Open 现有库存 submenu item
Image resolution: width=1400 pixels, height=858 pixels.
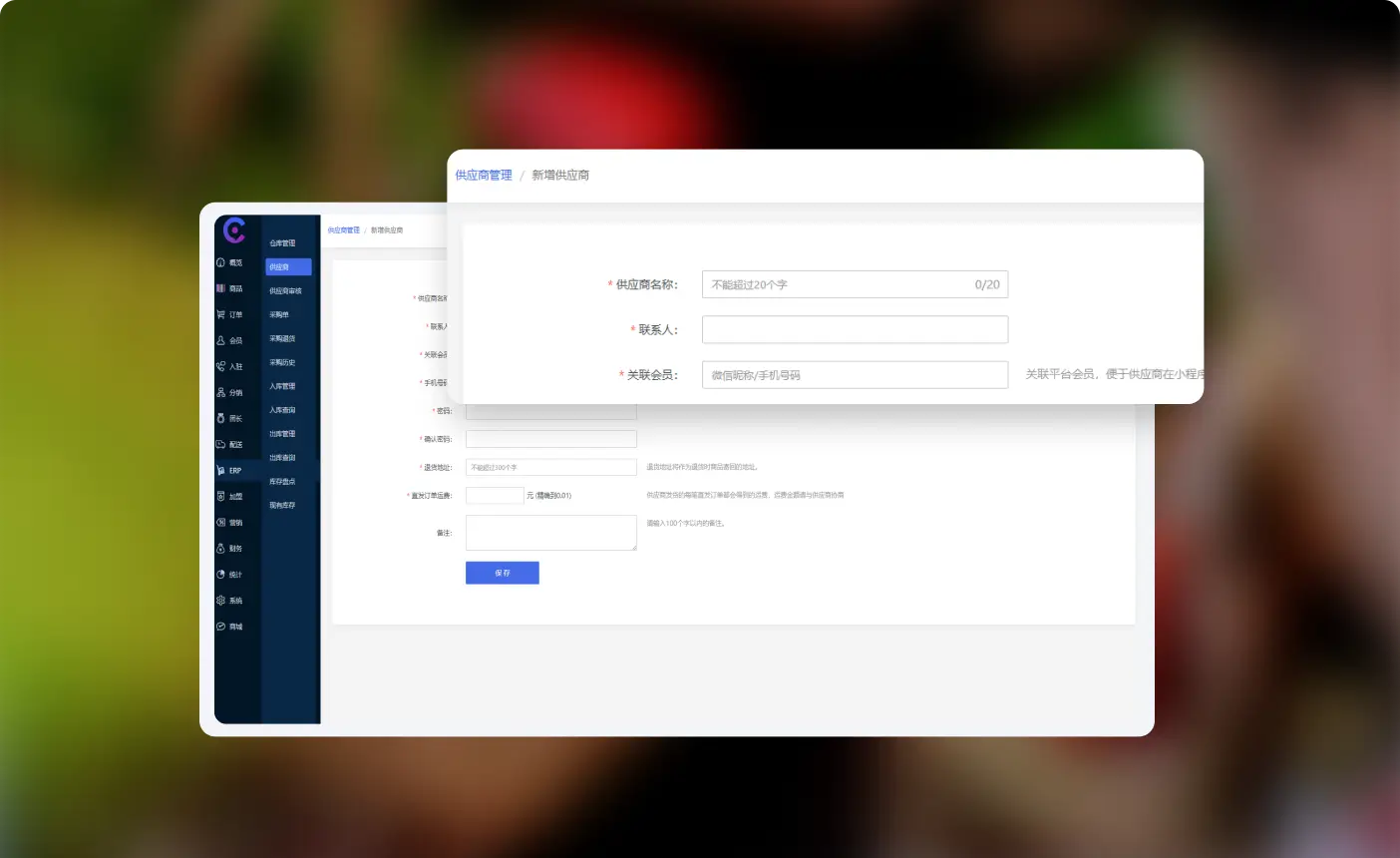pos(282,505)
